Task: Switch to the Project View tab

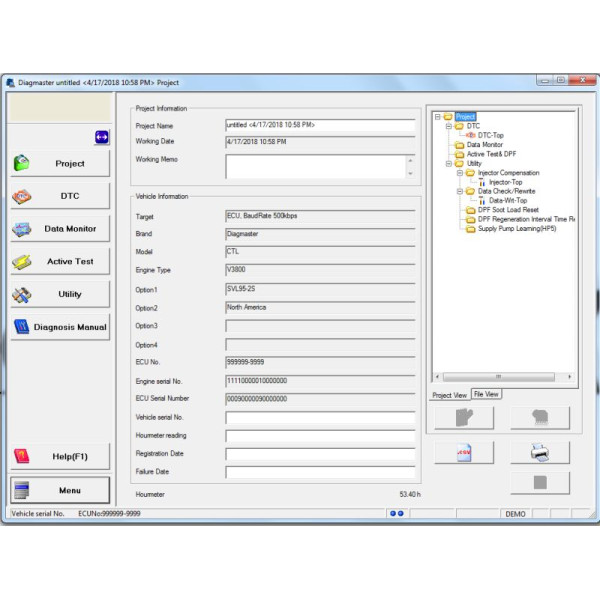Action: coord(449,395)
